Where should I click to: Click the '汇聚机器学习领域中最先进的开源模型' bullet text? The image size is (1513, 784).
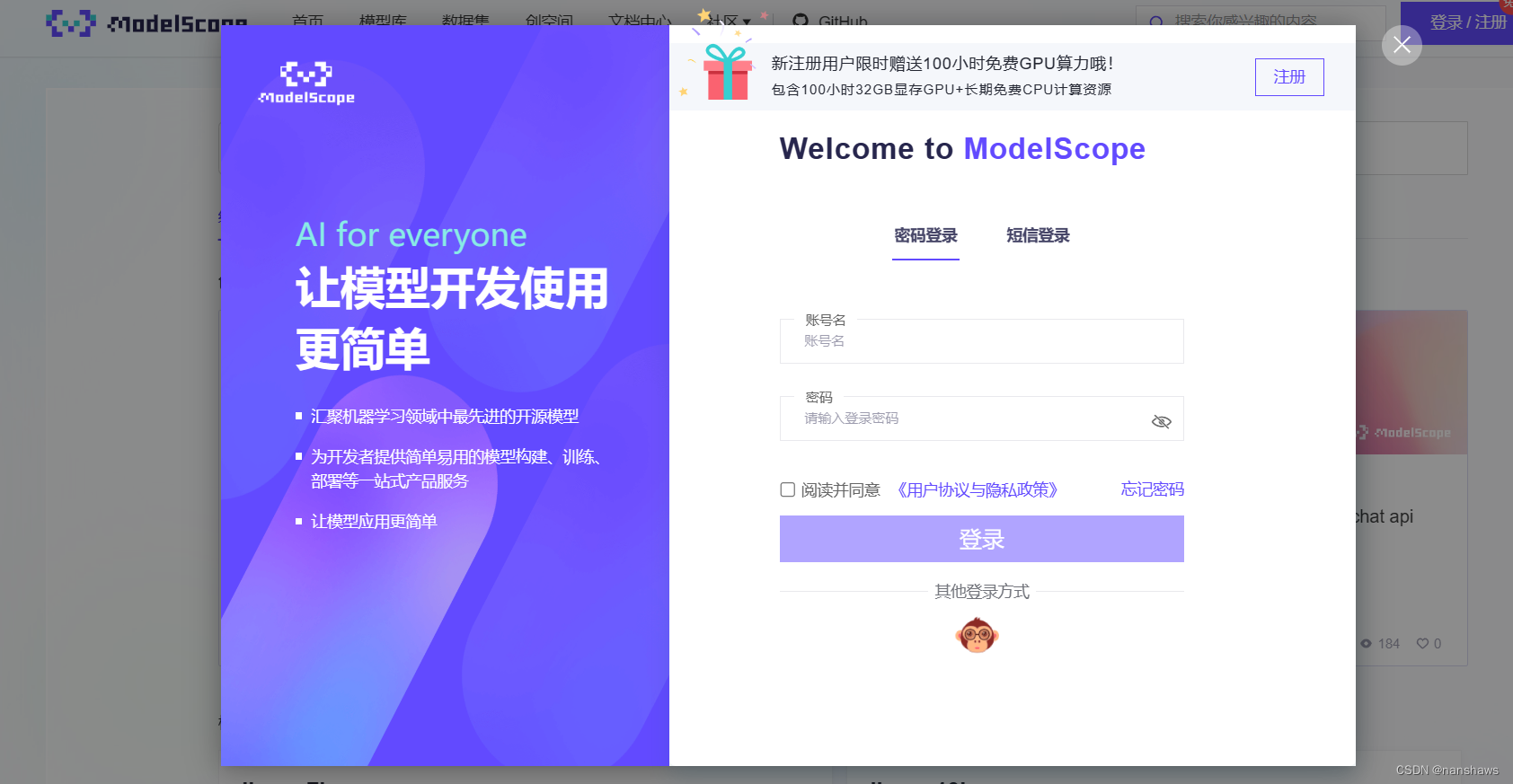[445, 416]
